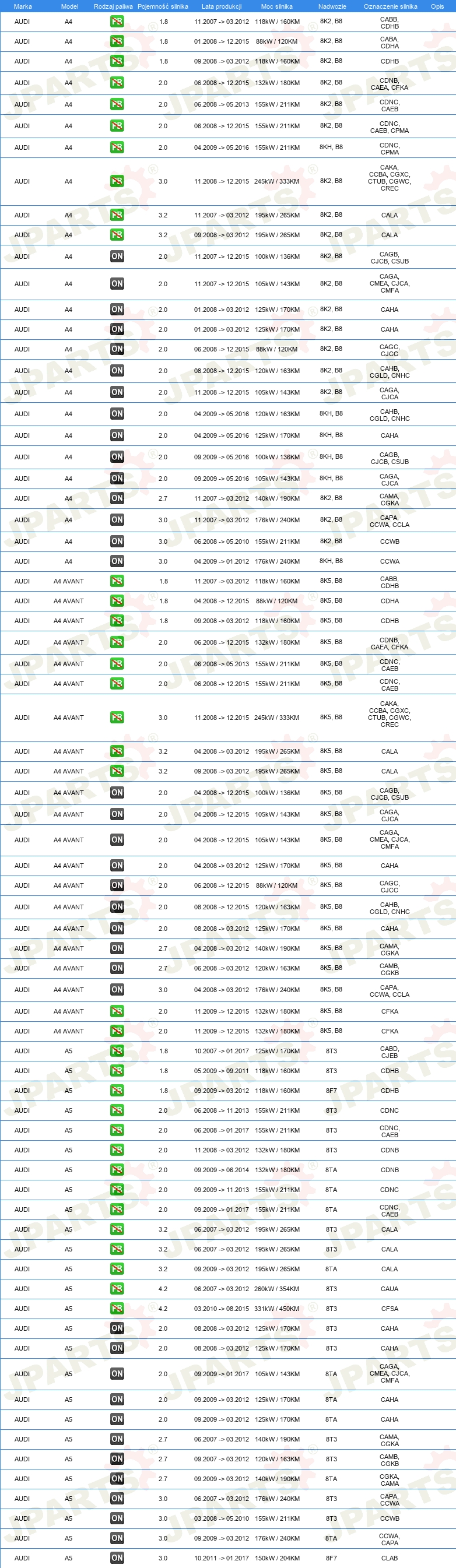Select the CABA, CDHA engine code cell
456x1568 pixels.
(390, 43)
